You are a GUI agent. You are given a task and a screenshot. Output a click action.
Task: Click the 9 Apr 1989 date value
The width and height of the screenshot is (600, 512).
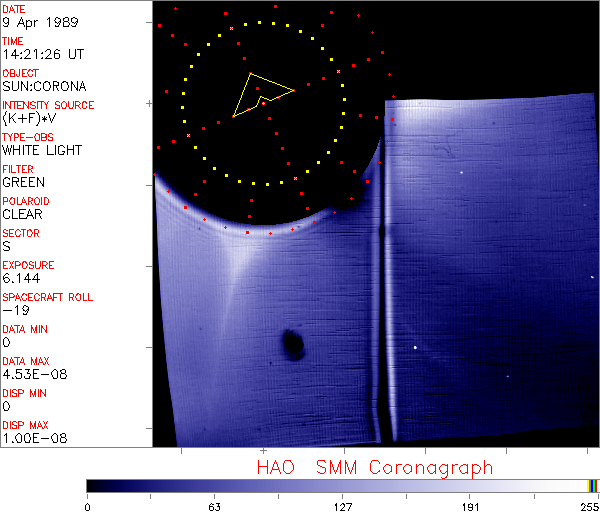pos(36,22)
